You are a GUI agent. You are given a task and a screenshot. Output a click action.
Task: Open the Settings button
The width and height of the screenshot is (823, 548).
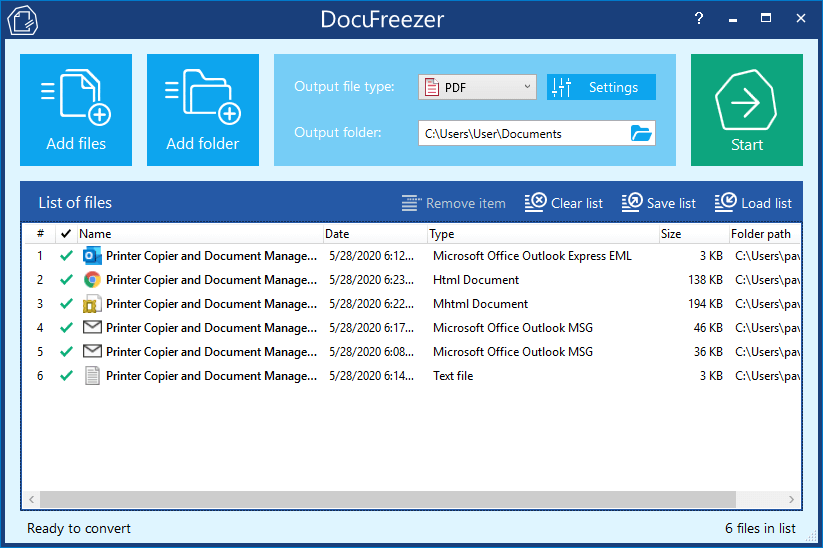(601, 87)
